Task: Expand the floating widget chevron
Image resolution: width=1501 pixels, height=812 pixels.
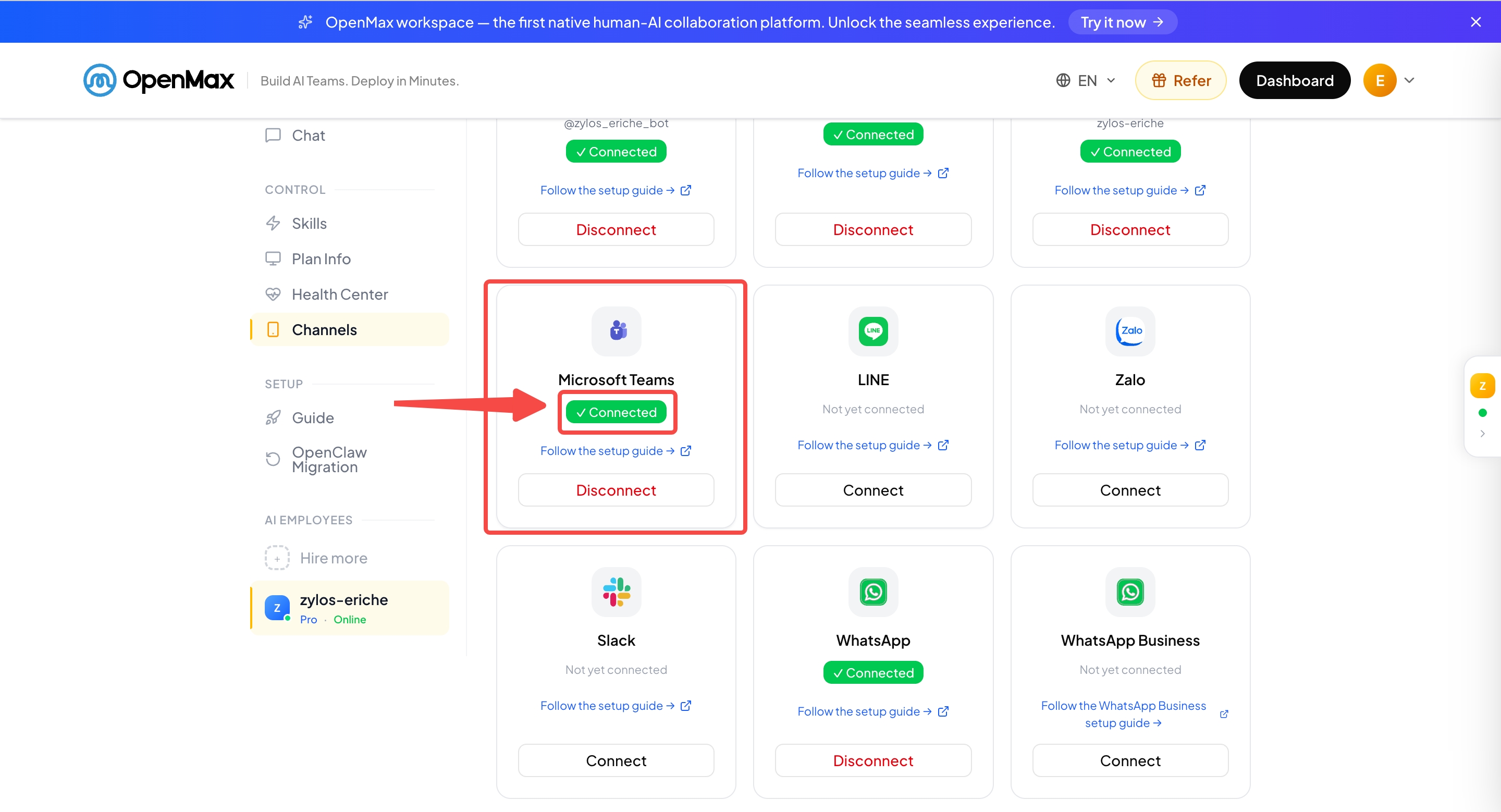Action: pos(1482,434)
